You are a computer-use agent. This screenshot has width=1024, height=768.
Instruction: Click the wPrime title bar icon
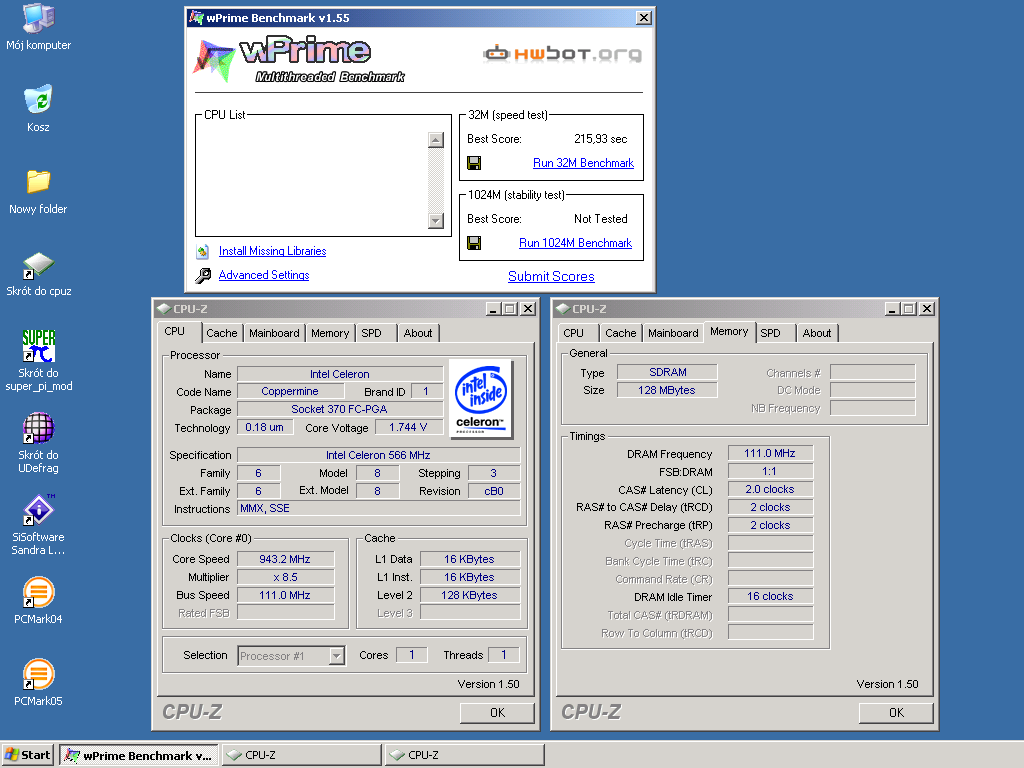(197, 18)
